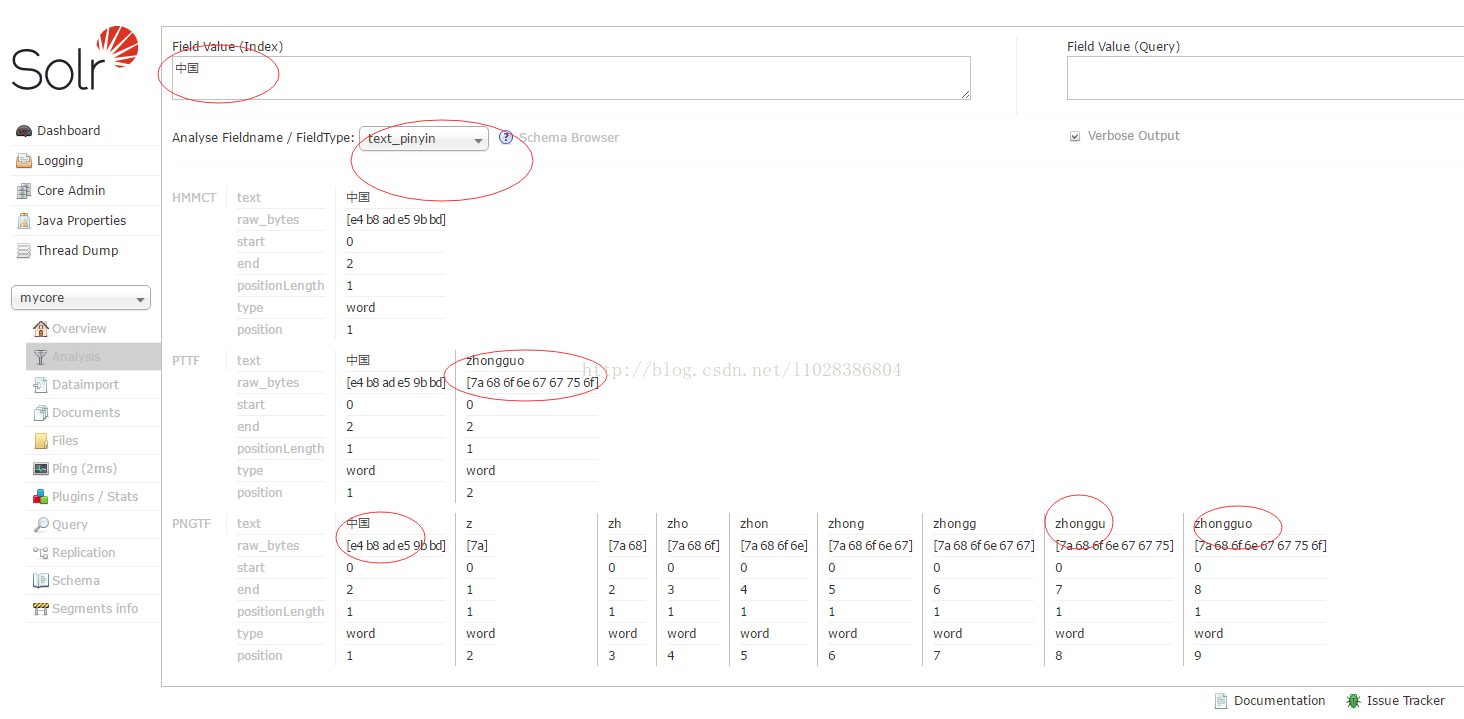Image resolution: width=1464 pixels, height=719 pixels.
Task: Click the Field Value (Index) text area
Action: [571, 78]
